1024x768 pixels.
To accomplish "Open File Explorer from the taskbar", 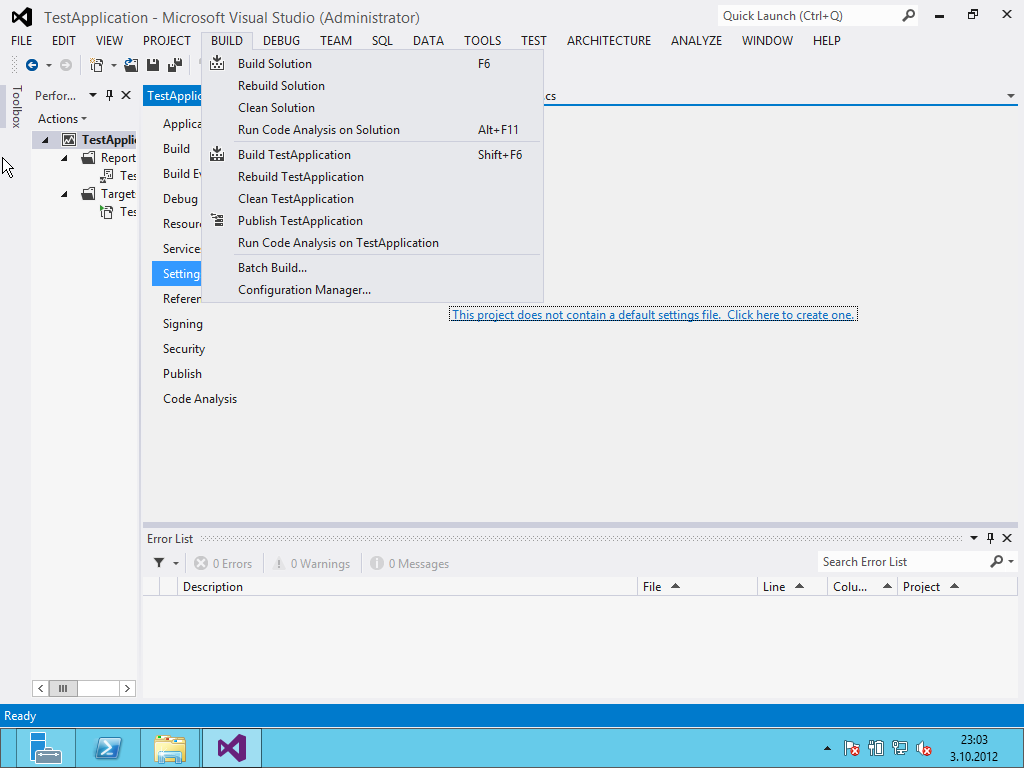I will click(170, 748).
